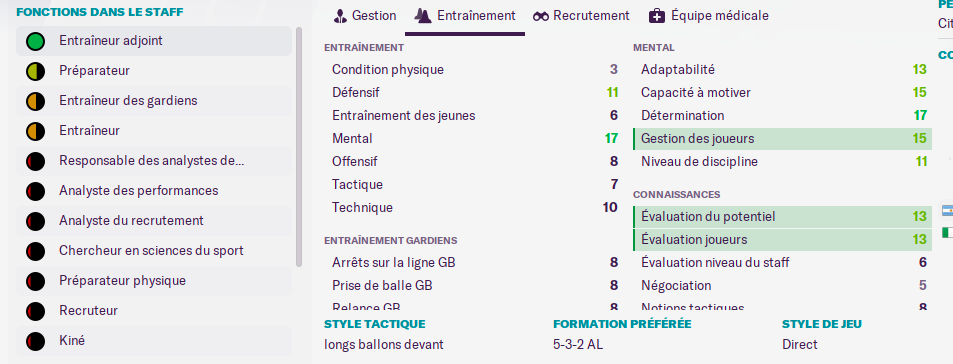Choose Chercheur en sciences du sport

coord(154,251)
